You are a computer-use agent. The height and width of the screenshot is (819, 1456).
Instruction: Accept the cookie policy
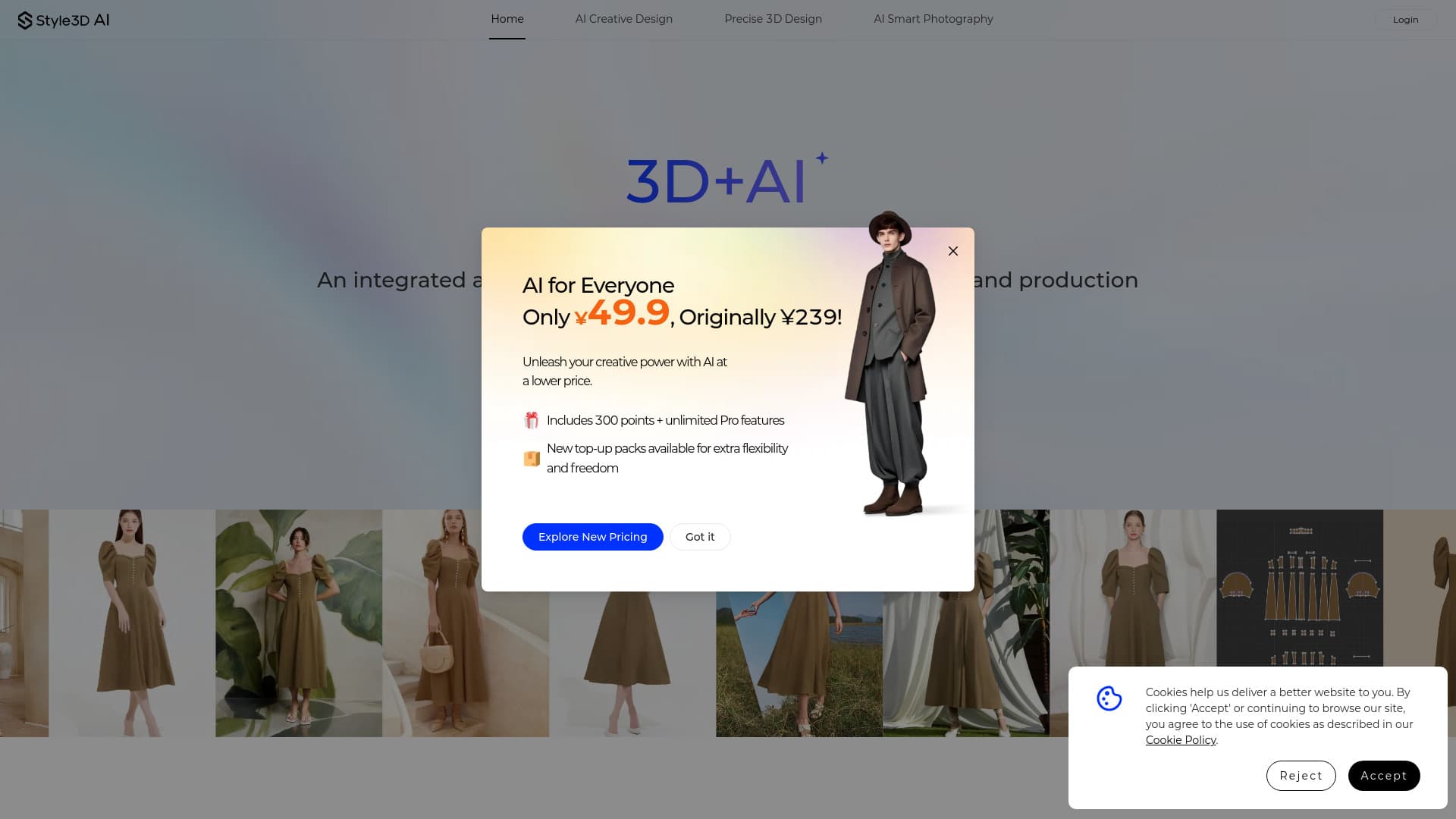click(x=1384, y=775)
